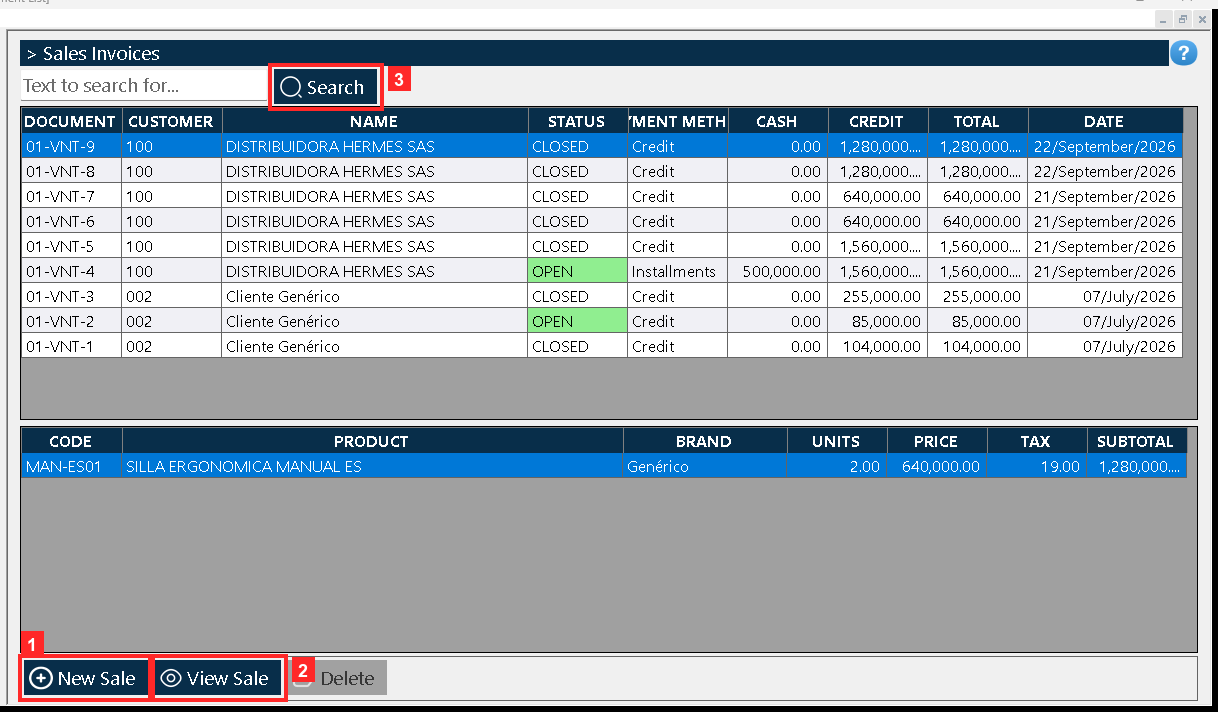The image size is (1218, 712).
Task: Click the UNITS column header
Action: click(836, 441)
